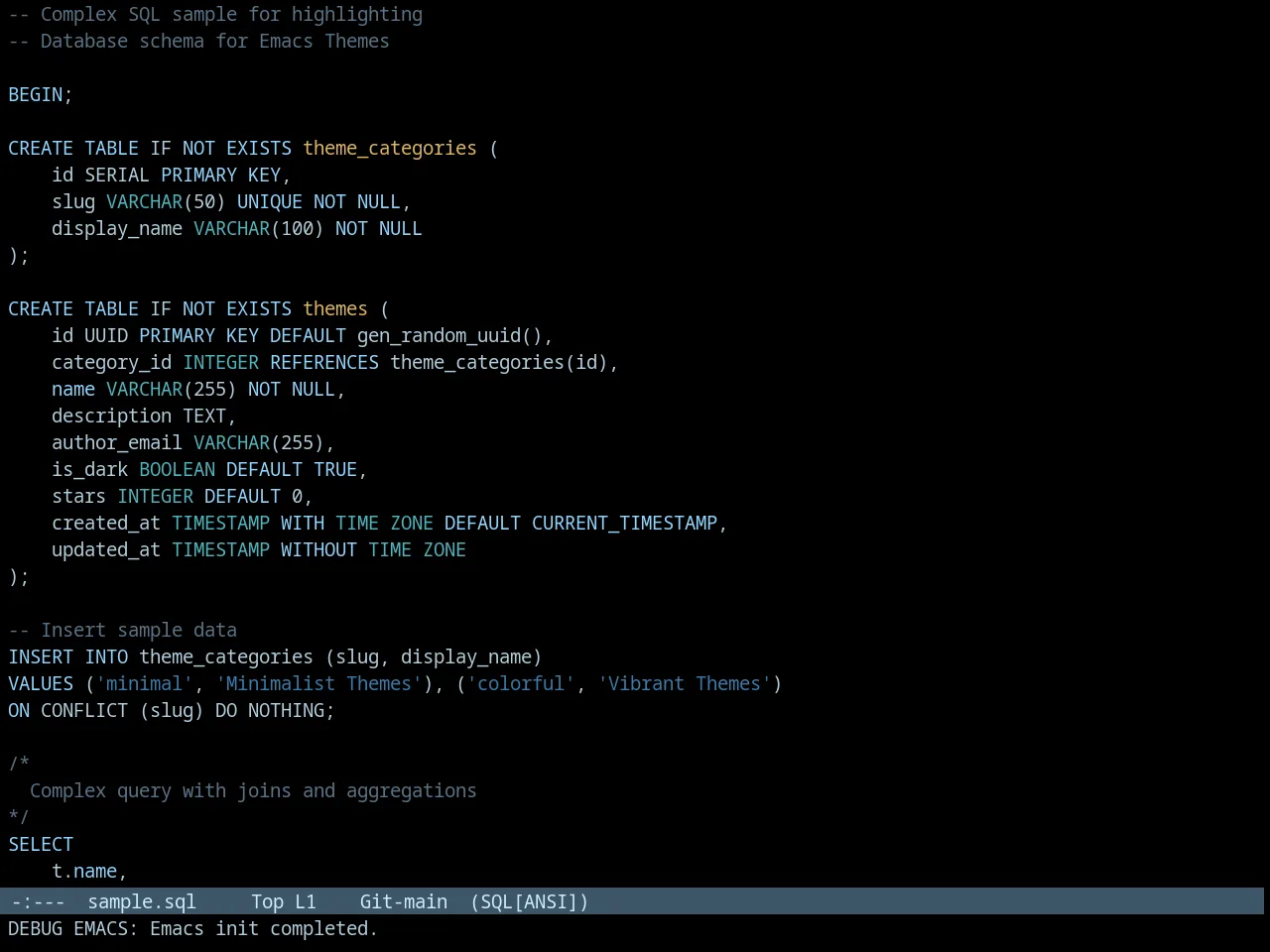The width and height of the screenshot is (1270, 952).
Task: Click the sample.sql buffer name in mode line
Action: click(142, 901)
